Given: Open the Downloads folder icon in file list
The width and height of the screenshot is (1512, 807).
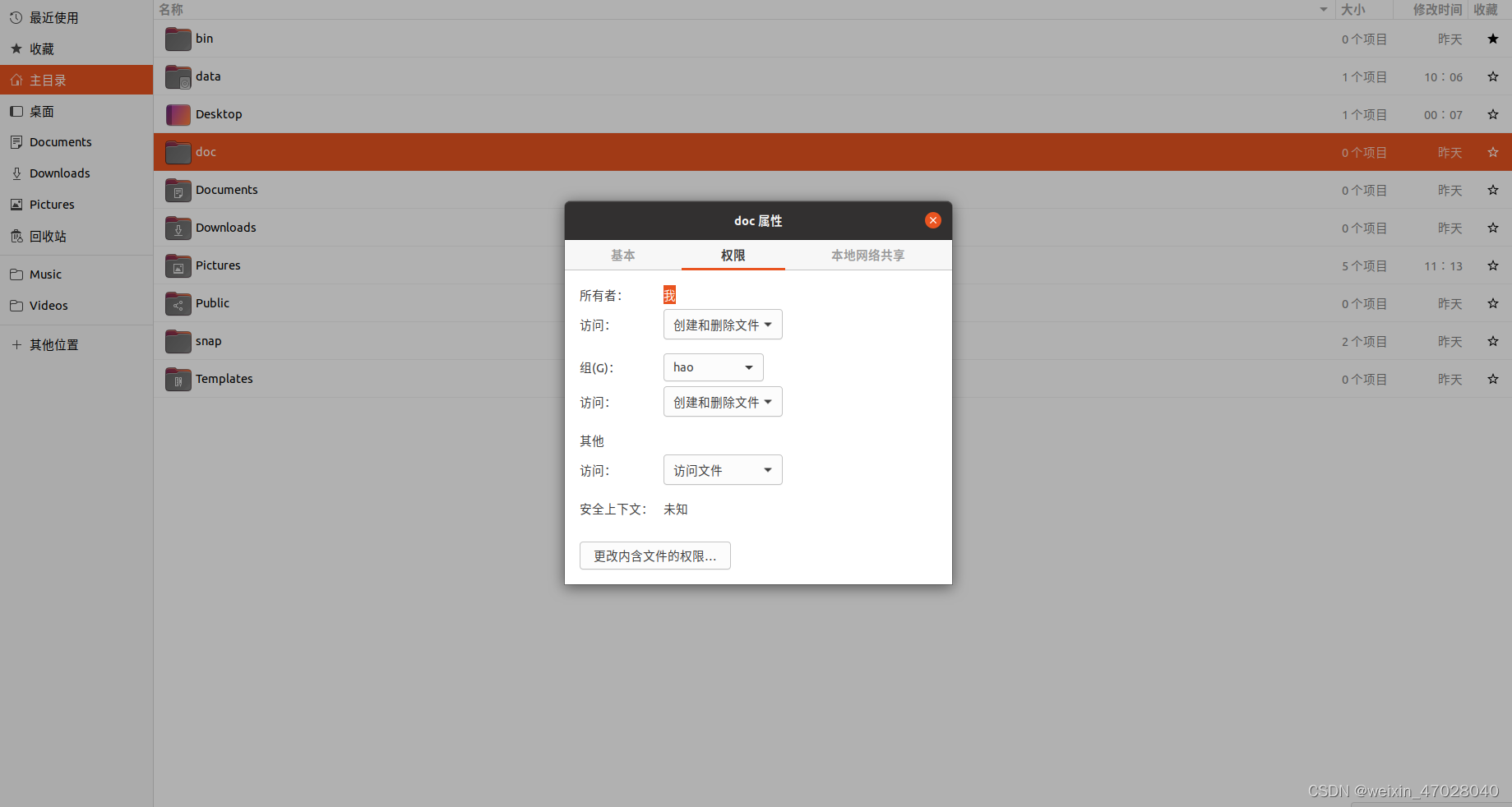Looking at the screenshot, I should point(178,228).
